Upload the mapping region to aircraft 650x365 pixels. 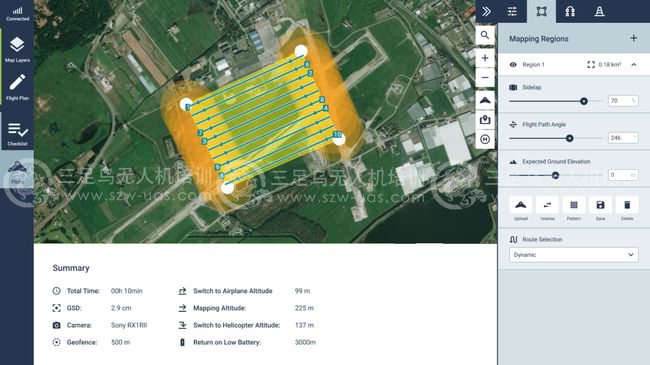point(521,209)
